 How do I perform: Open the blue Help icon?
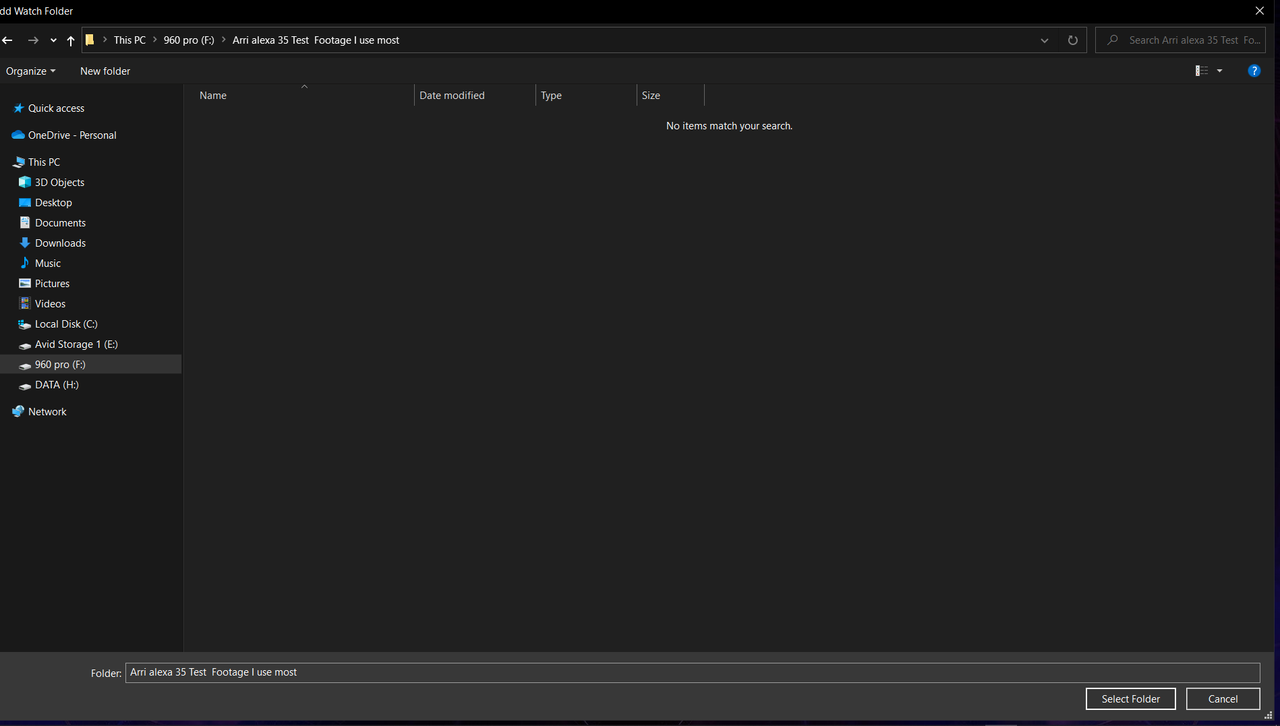pyautogui.click(x=1254, y=71)
